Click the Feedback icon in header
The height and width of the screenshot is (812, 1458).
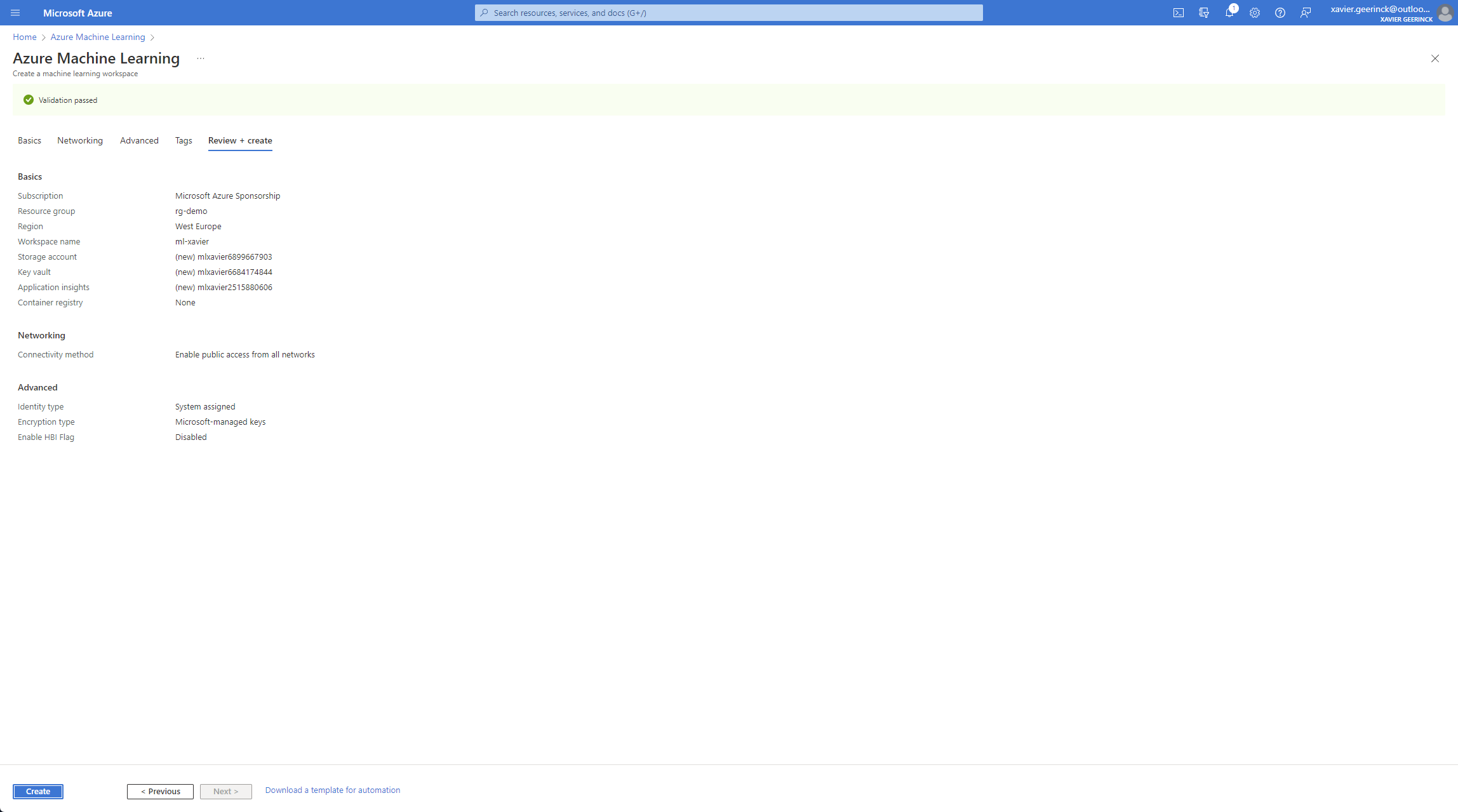pyautogui.click(x=1306, y=13)
